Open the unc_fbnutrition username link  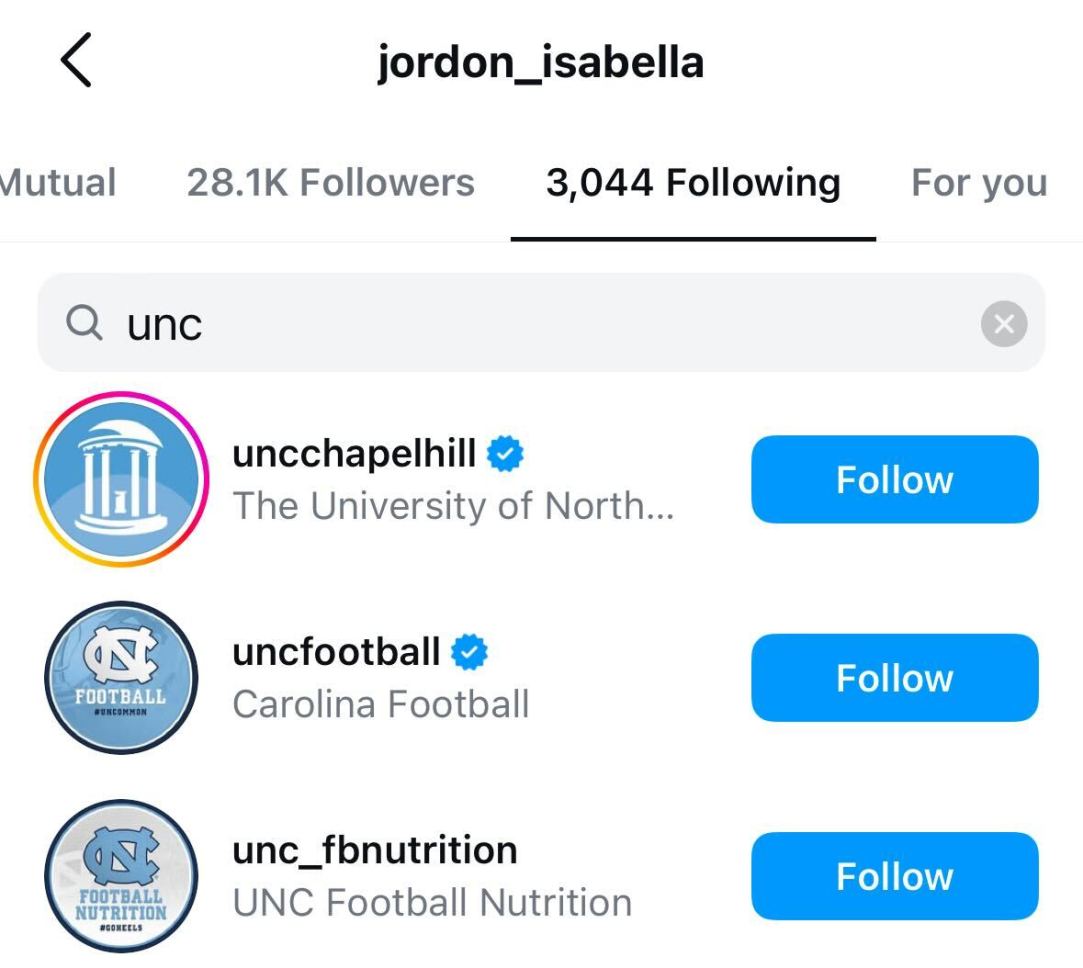375,851
